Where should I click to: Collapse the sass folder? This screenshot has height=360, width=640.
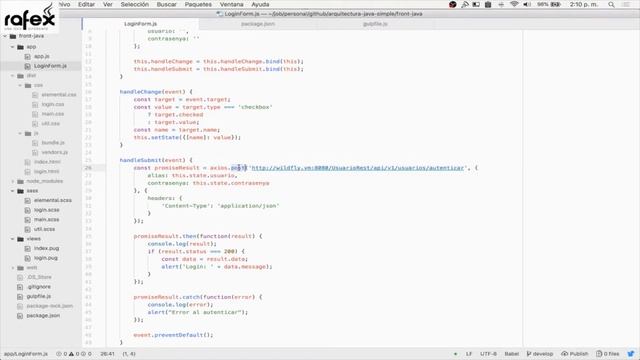(x=13, y=191)
